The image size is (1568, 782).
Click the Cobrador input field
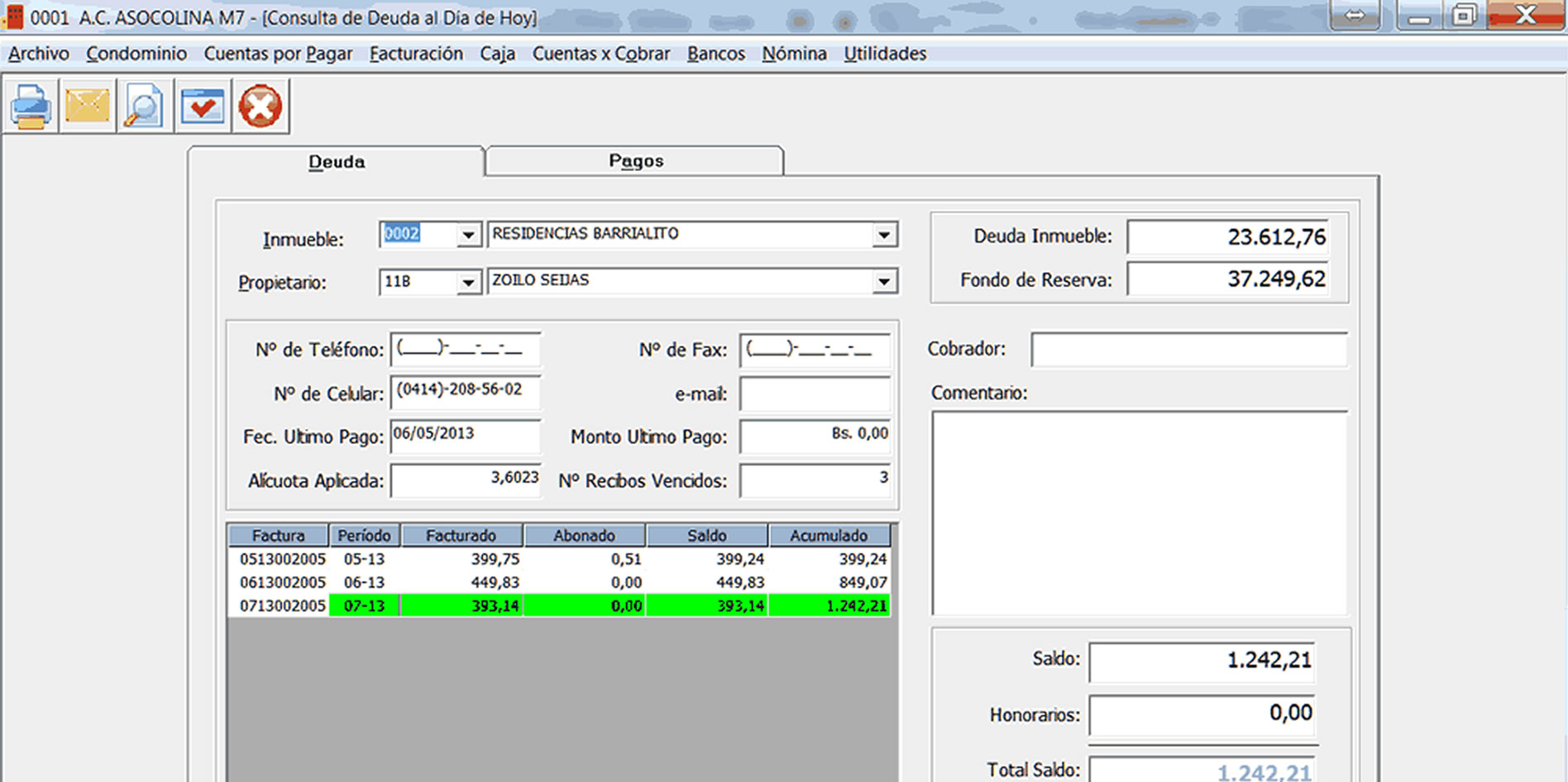(x=1188, y=350)
